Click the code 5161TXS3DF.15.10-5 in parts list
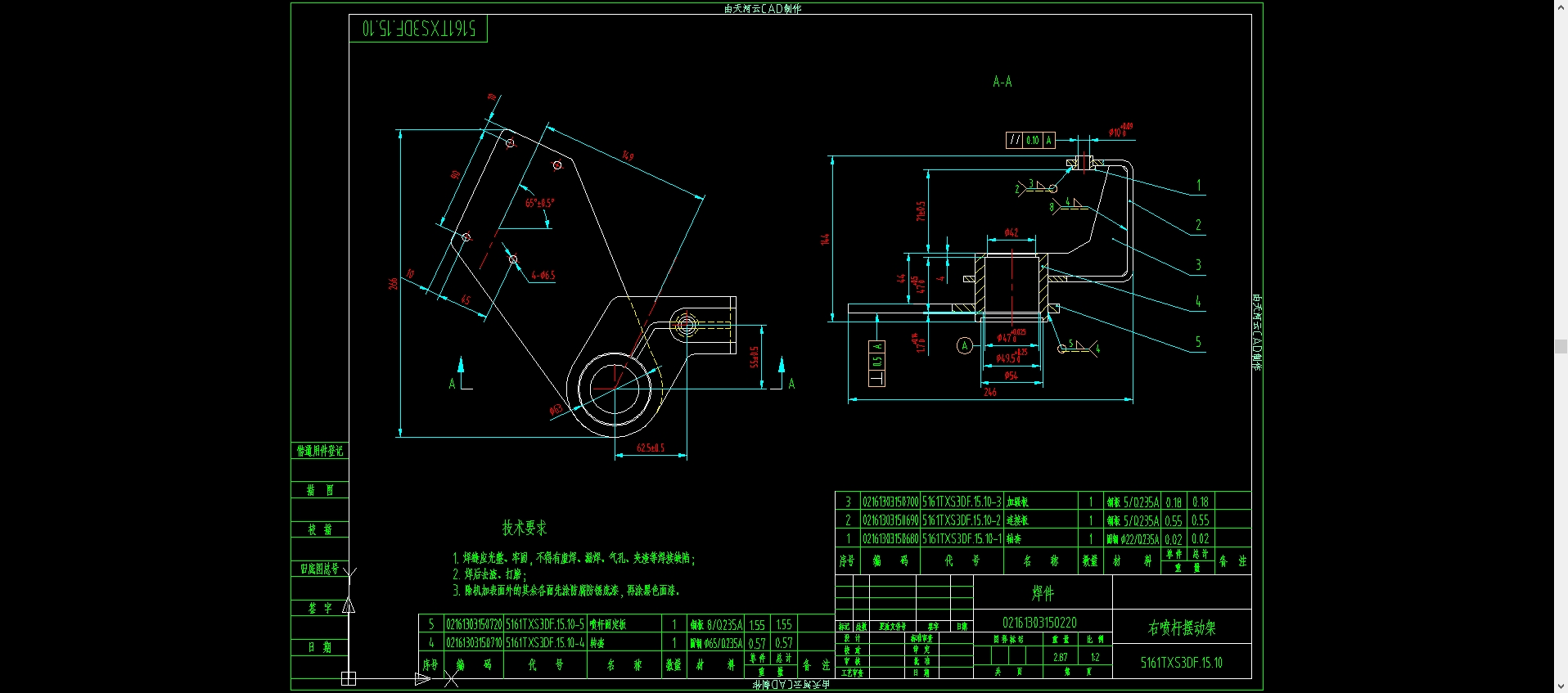The image size is (1568, 693). 545,624
